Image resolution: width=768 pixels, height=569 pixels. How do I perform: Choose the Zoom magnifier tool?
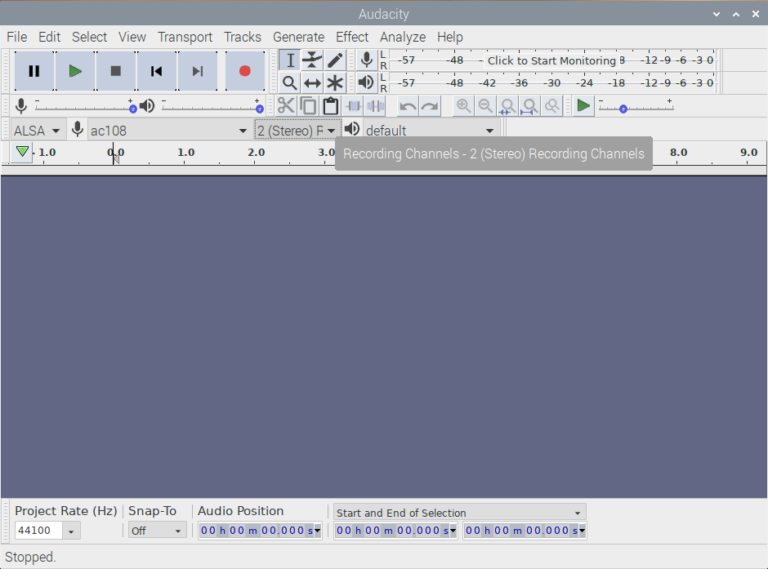click(x=289, y=83)
